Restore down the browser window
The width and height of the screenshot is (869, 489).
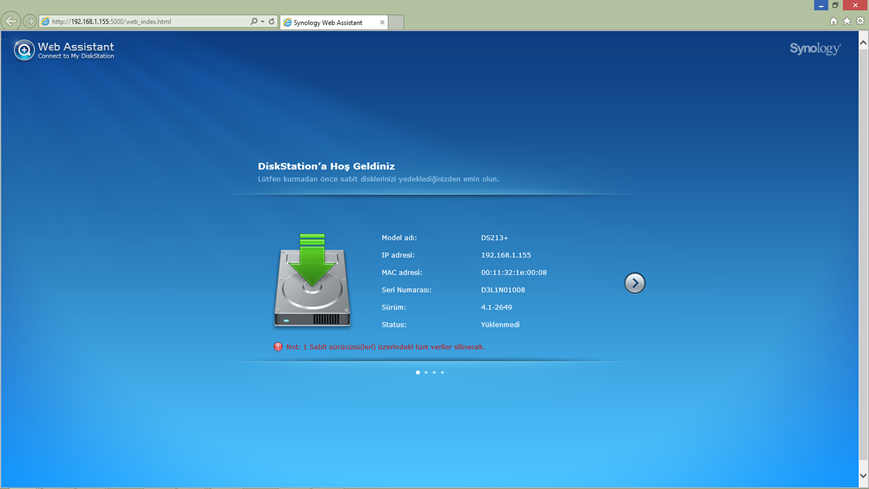835,5
